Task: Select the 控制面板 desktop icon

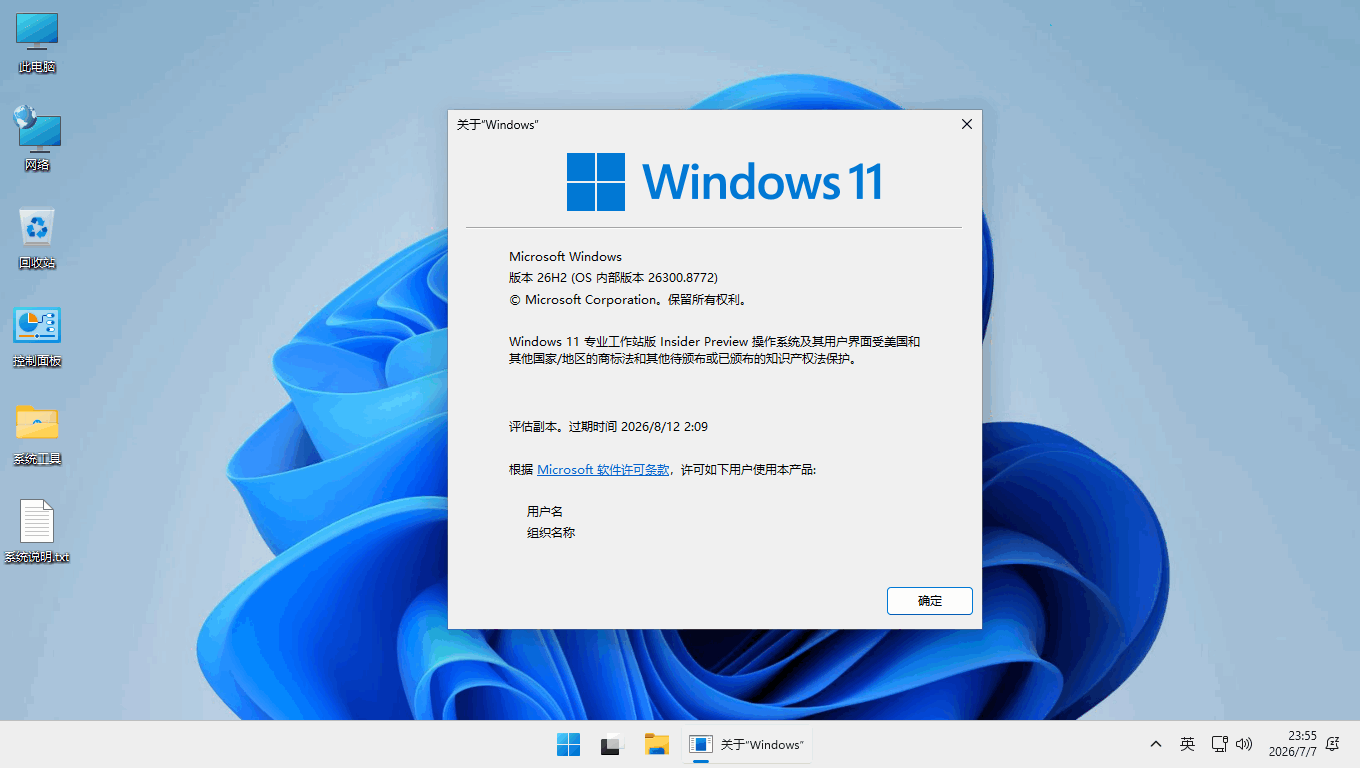Action: coord(37,337)
